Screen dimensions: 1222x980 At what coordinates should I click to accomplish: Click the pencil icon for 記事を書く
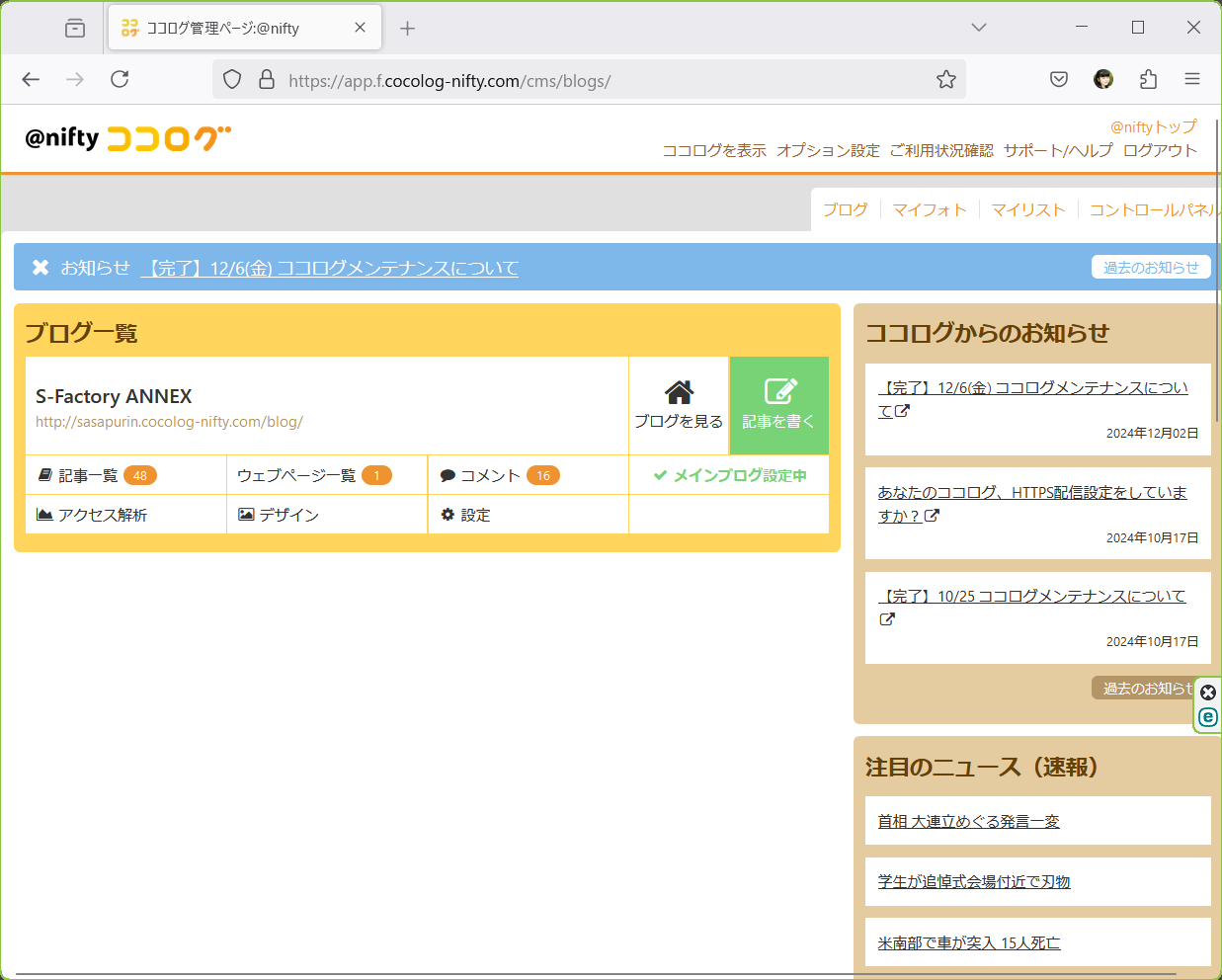(779, 390)
